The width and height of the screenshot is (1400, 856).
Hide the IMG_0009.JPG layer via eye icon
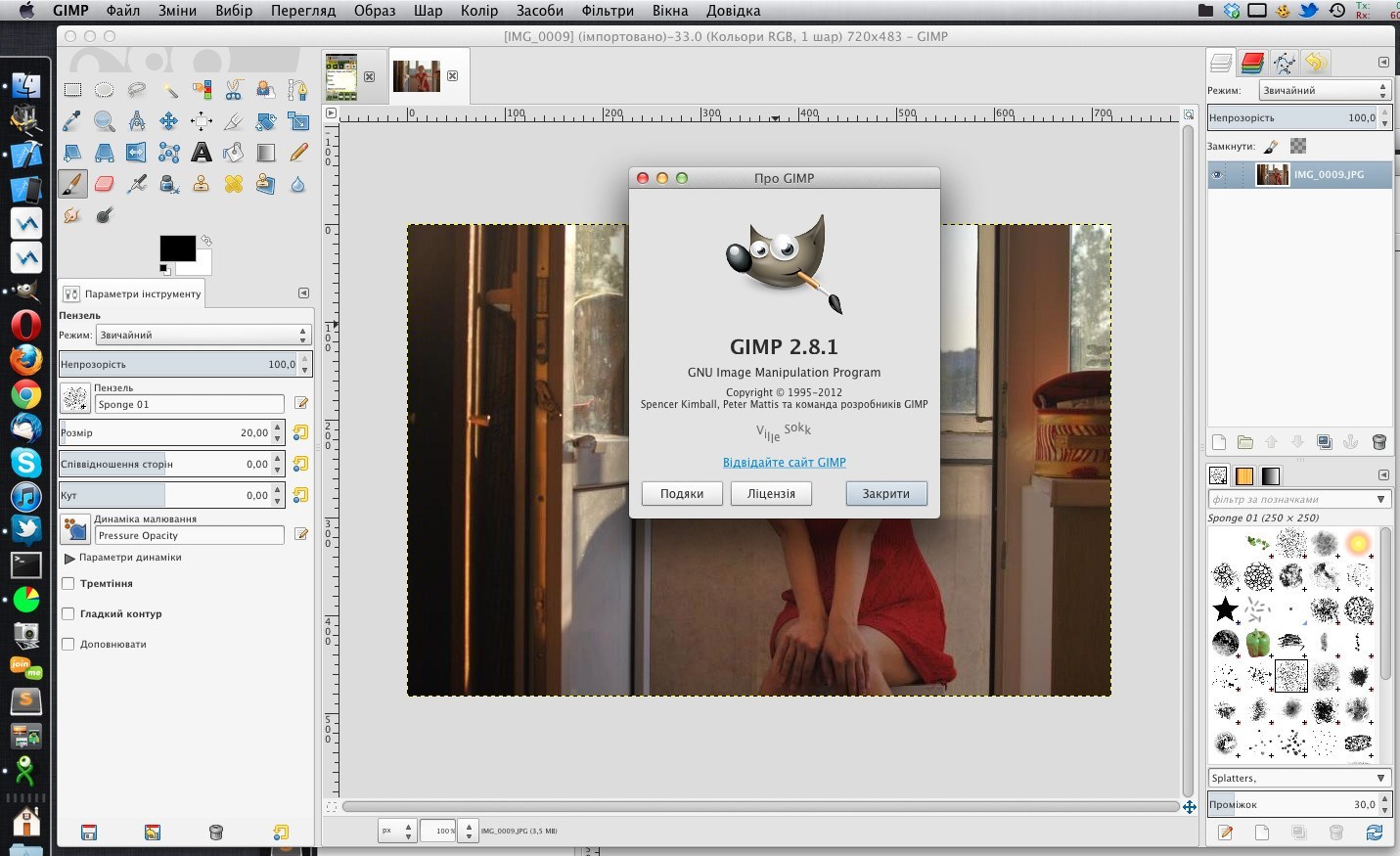[x=1218, y=175]
